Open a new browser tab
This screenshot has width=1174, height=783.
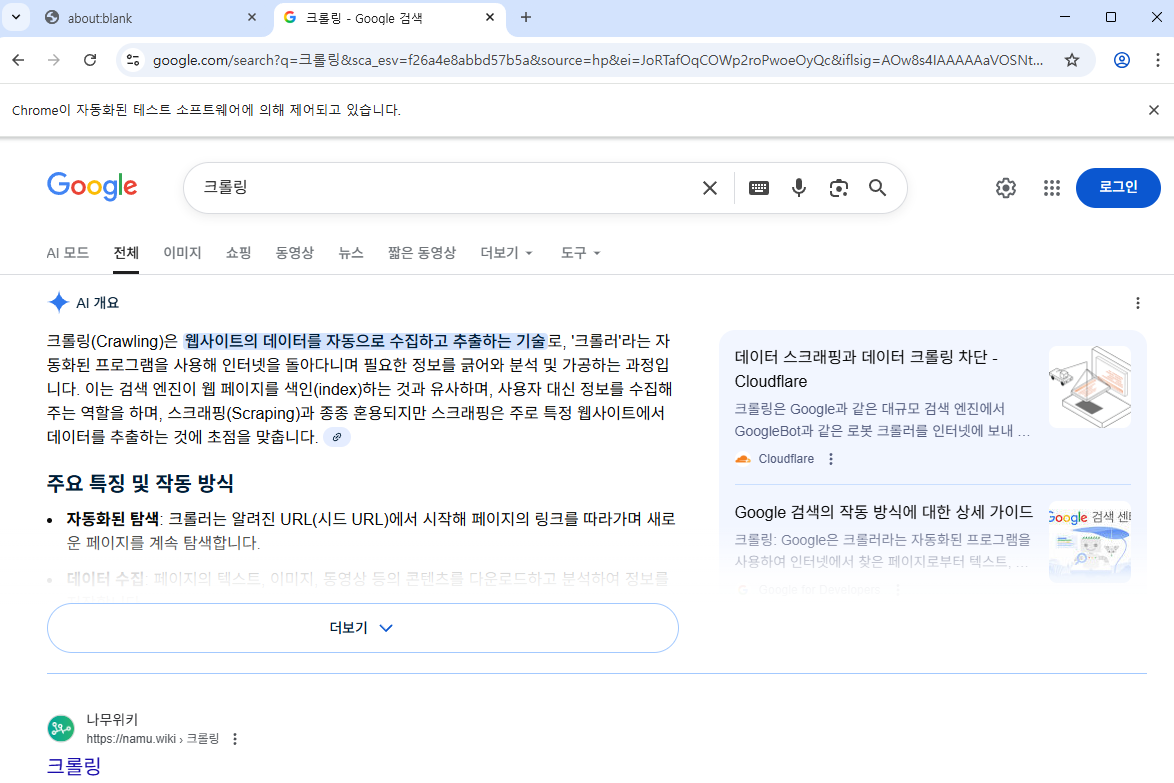[526, 17]
